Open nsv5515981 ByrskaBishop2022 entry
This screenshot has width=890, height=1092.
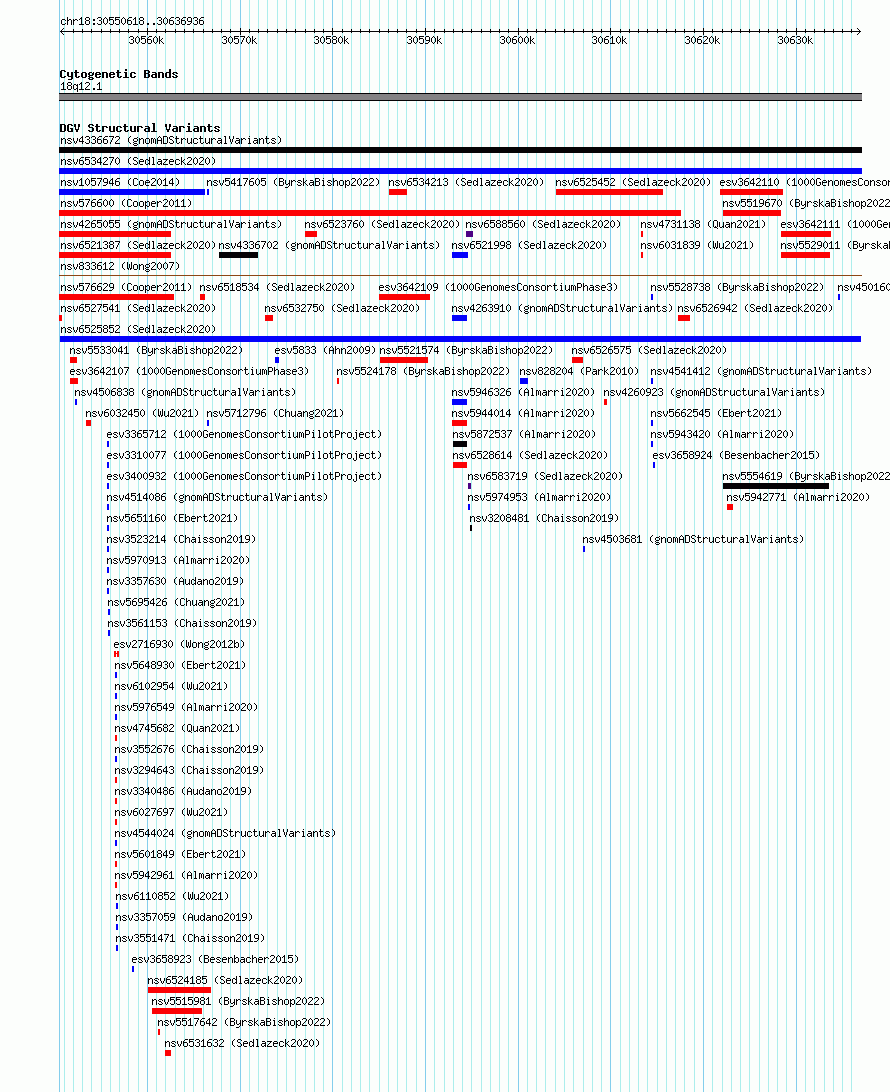point(238,1000)
